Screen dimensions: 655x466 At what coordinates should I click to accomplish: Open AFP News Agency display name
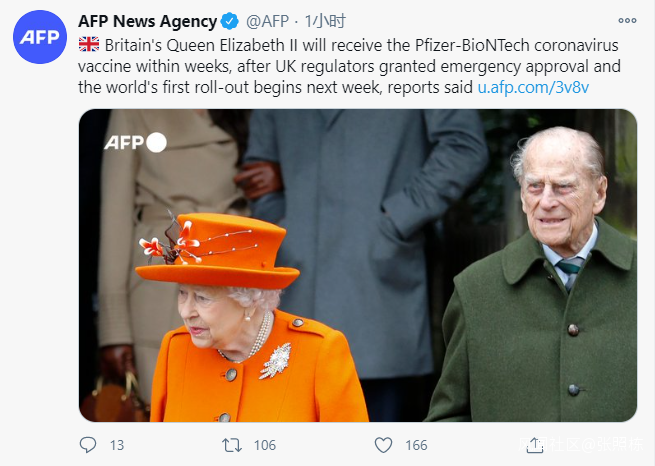[x=147, y=21]
